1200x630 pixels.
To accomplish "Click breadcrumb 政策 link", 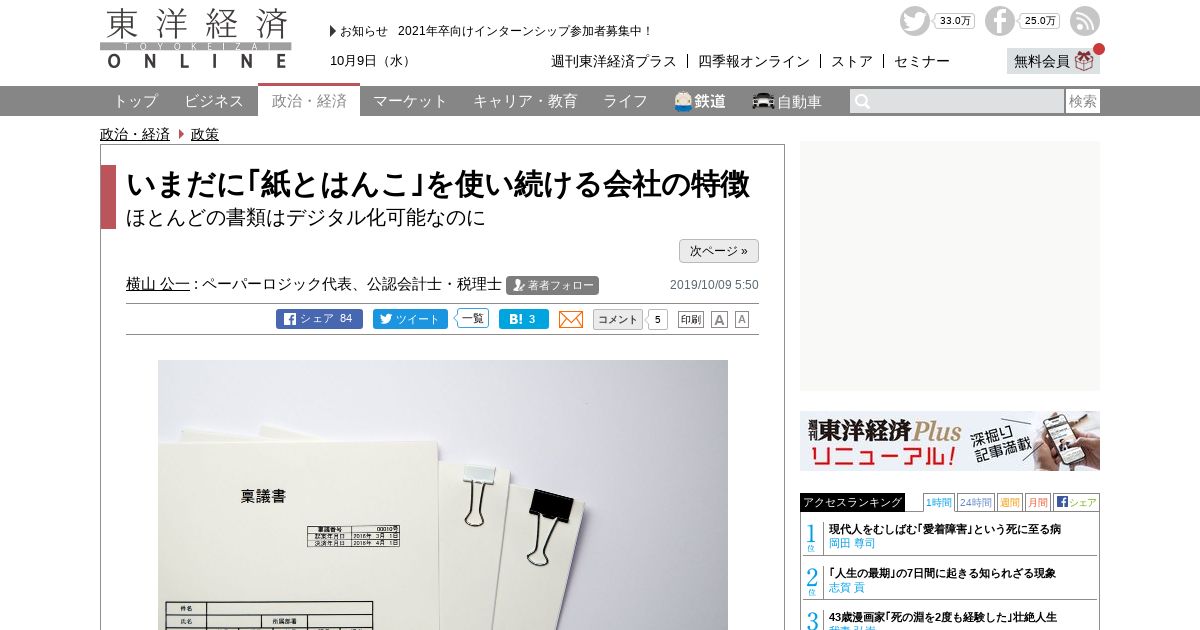I will 205,134.
